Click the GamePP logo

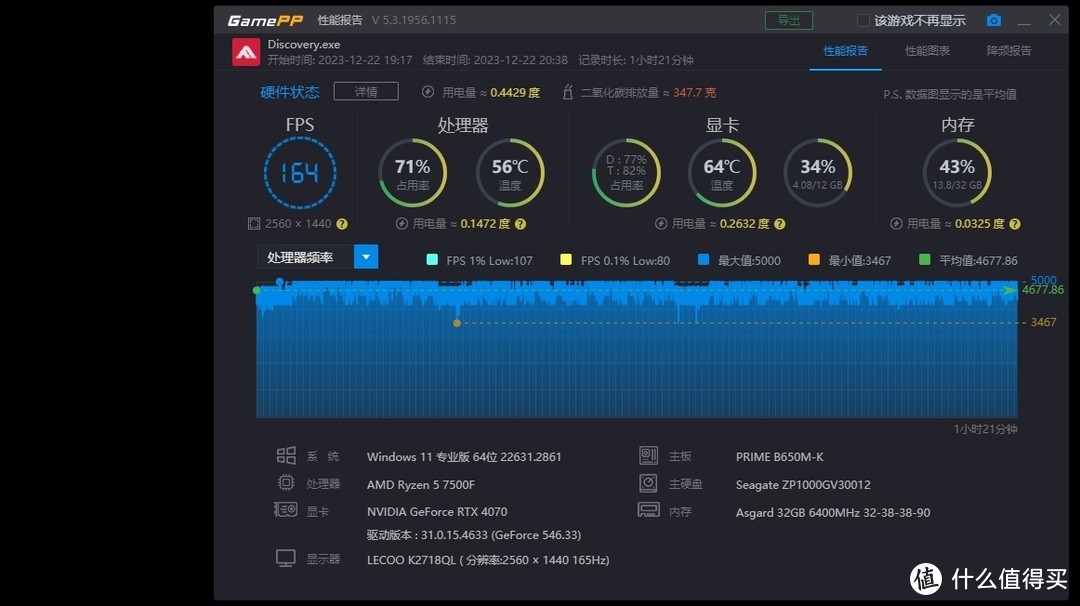pos(265,21)
